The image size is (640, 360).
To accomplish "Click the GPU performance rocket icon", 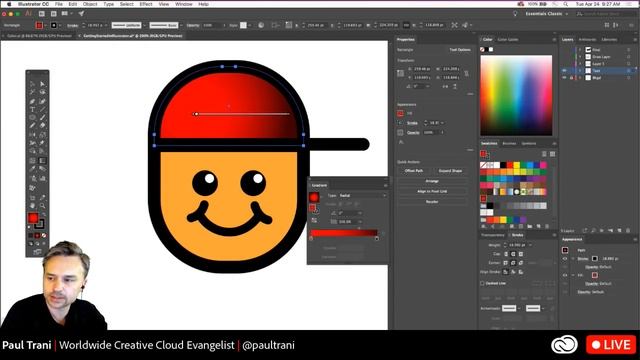I will tap(81, 14).
